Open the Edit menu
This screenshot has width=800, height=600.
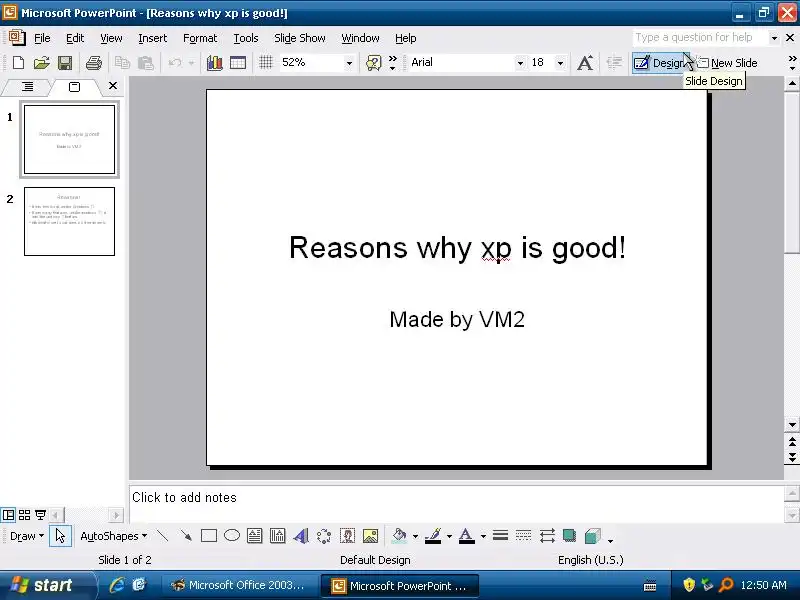click(74, 38)
